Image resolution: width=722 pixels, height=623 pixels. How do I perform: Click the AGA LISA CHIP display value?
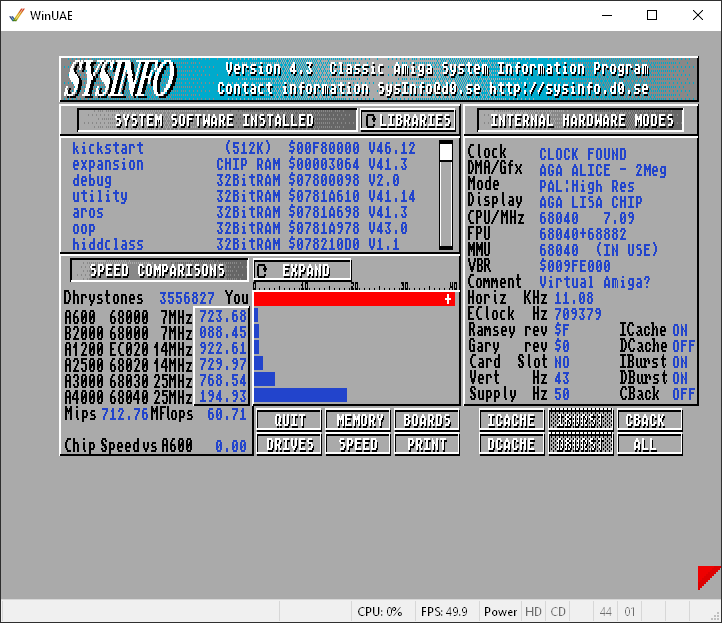pyautogui.click(x=591, y=203)
